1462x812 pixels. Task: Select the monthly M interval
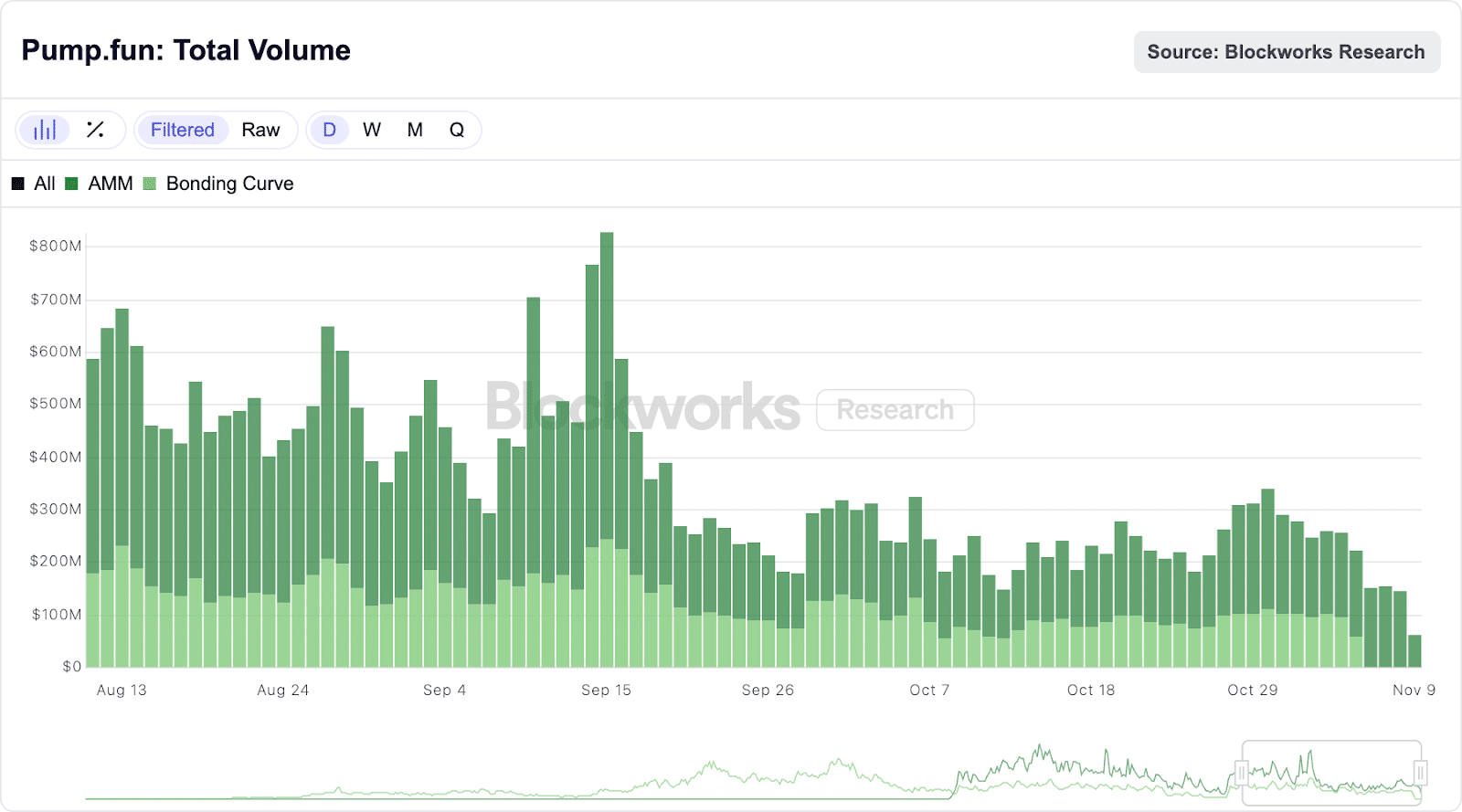point(415,130)
